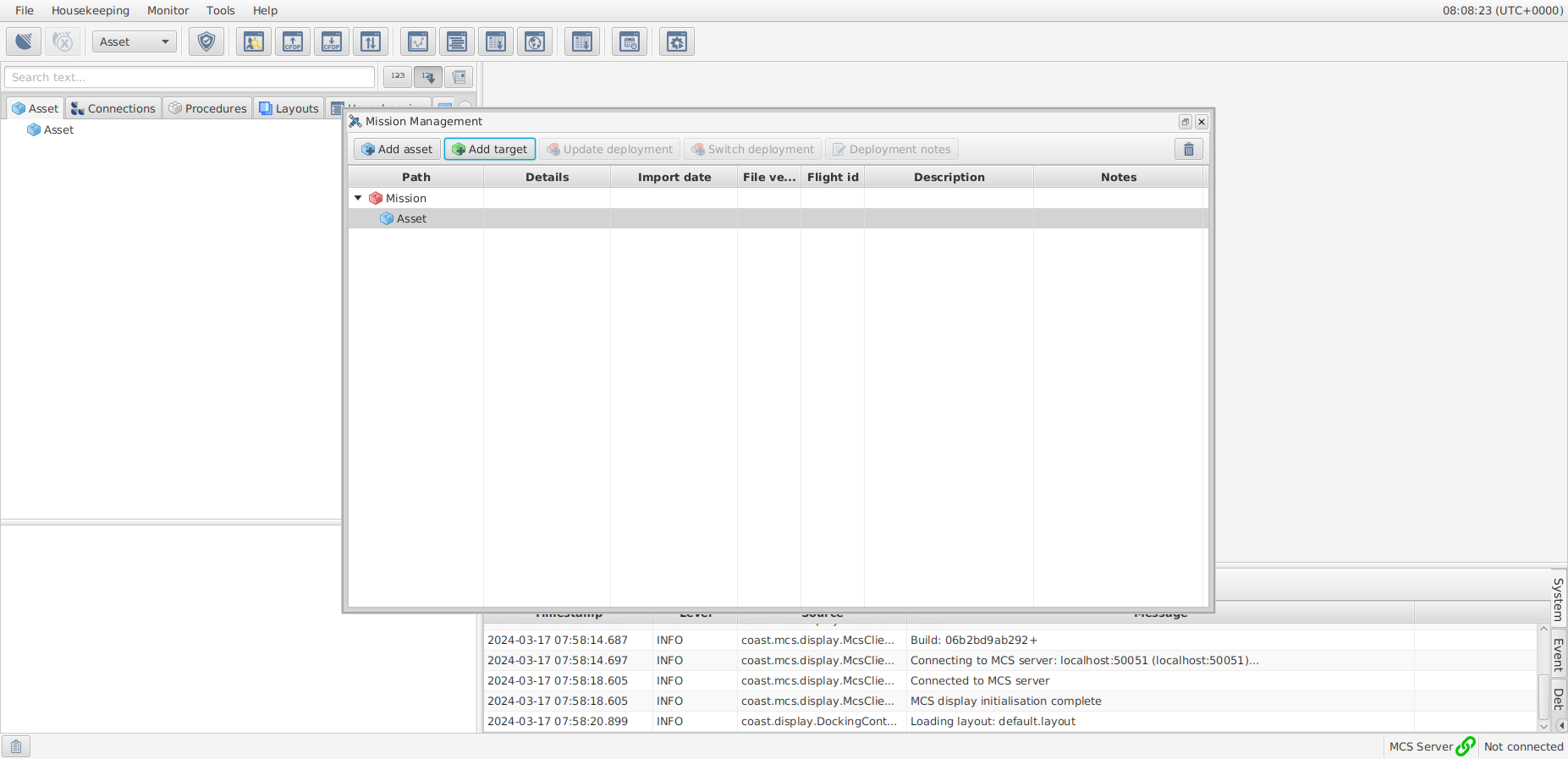Click the Add asset button
Viewport: 1568px width, 759px height.
[397, 149]
